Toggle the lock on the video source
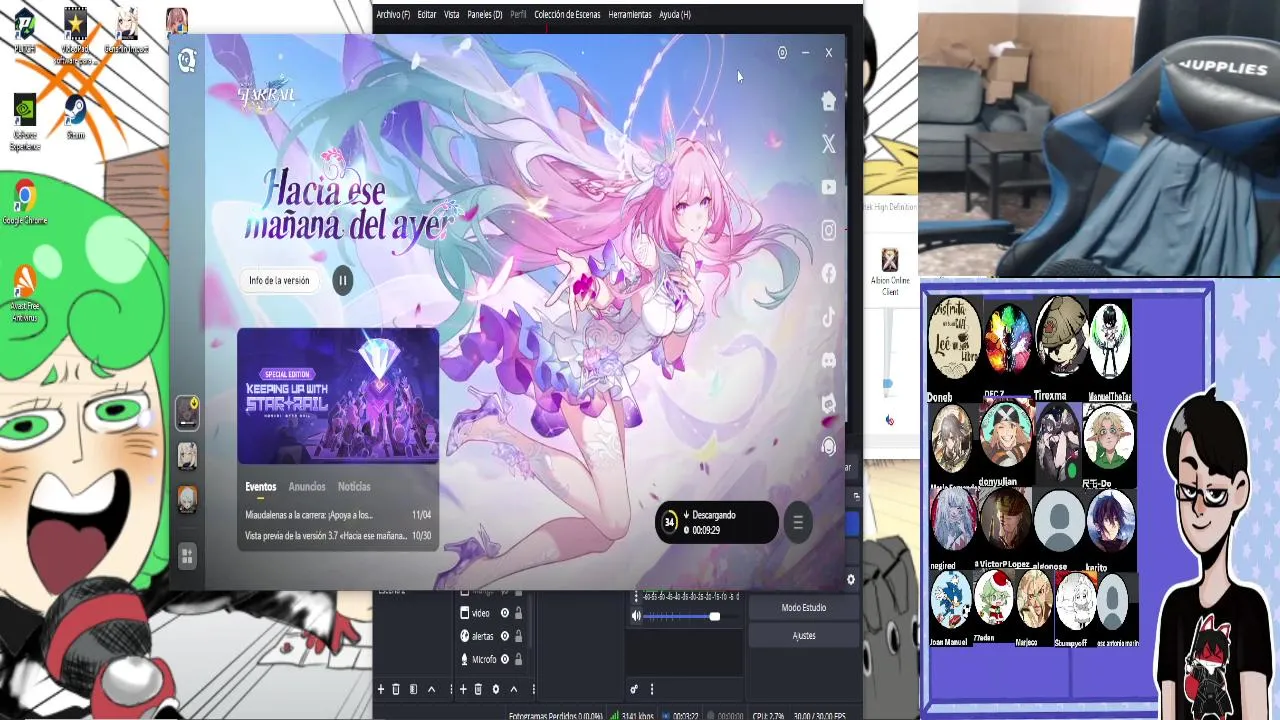The image size is (1280, 720). 519,614
